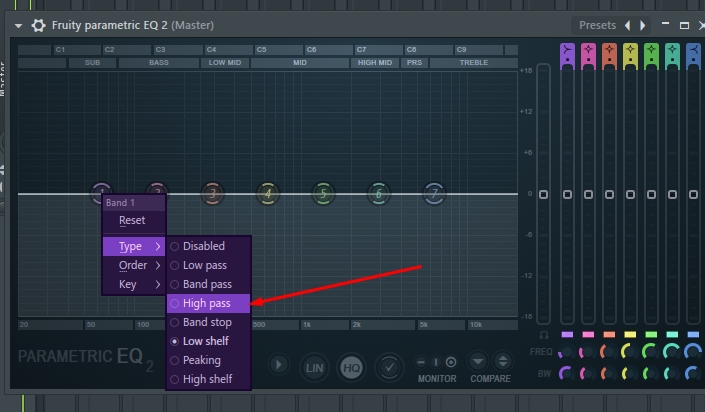Open the plugin menu dropdown arrow
The height and width of the screenshot is (412, 705).
[x=18, y=26]
